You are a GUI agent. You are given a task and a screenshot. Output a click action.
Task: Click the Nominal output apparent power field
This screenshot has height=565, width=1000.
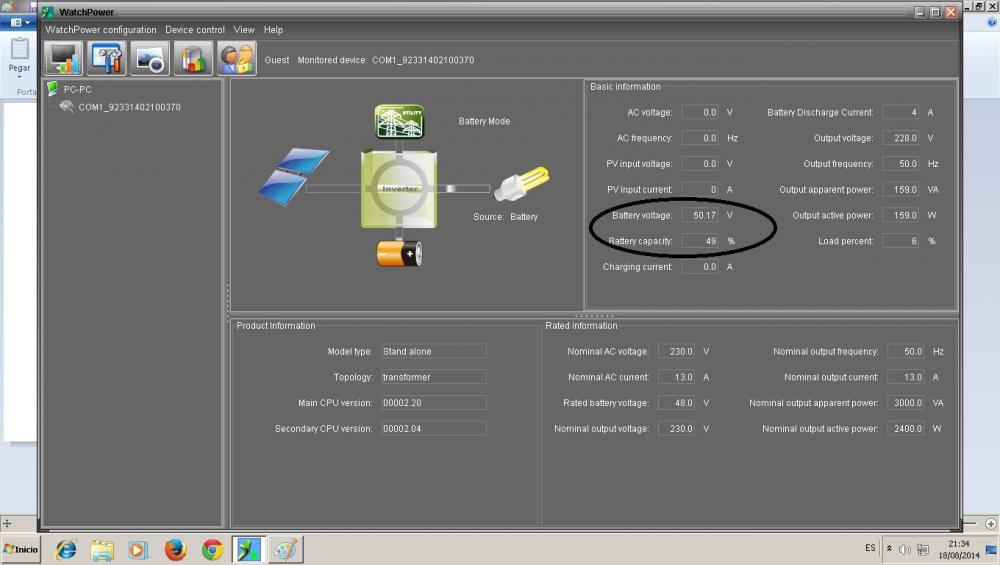tap(906, 403)
